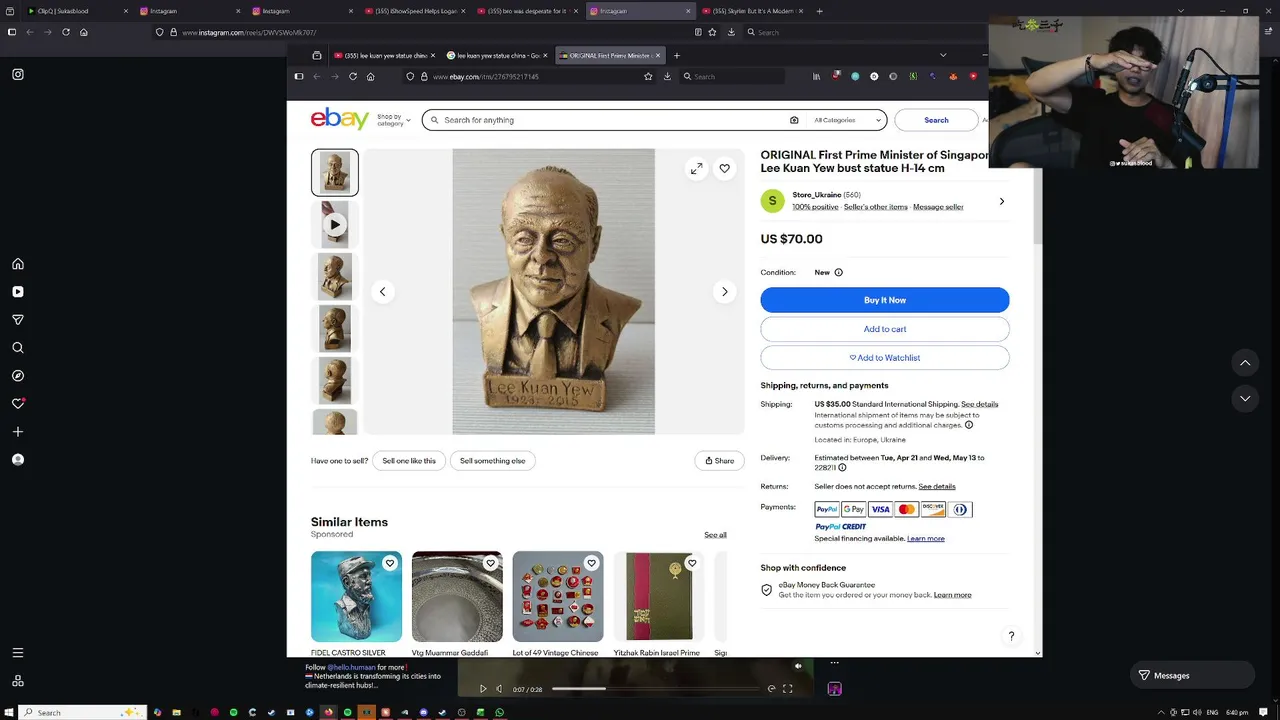Screen dimensions: 1280x720
Task: Click the Create plus icon in sidebar
Action: (x=18, y=432)
